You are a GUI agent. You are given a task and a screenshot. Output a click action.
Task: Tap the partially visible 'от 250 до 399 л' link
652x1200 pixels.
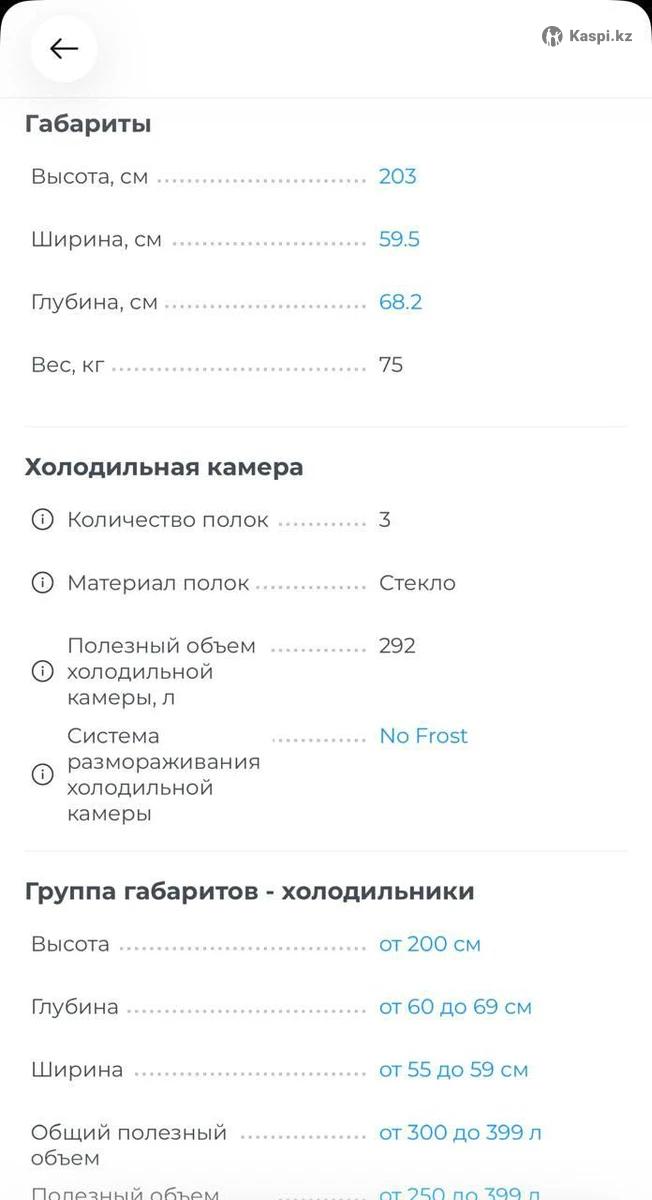coord(460,1193)
